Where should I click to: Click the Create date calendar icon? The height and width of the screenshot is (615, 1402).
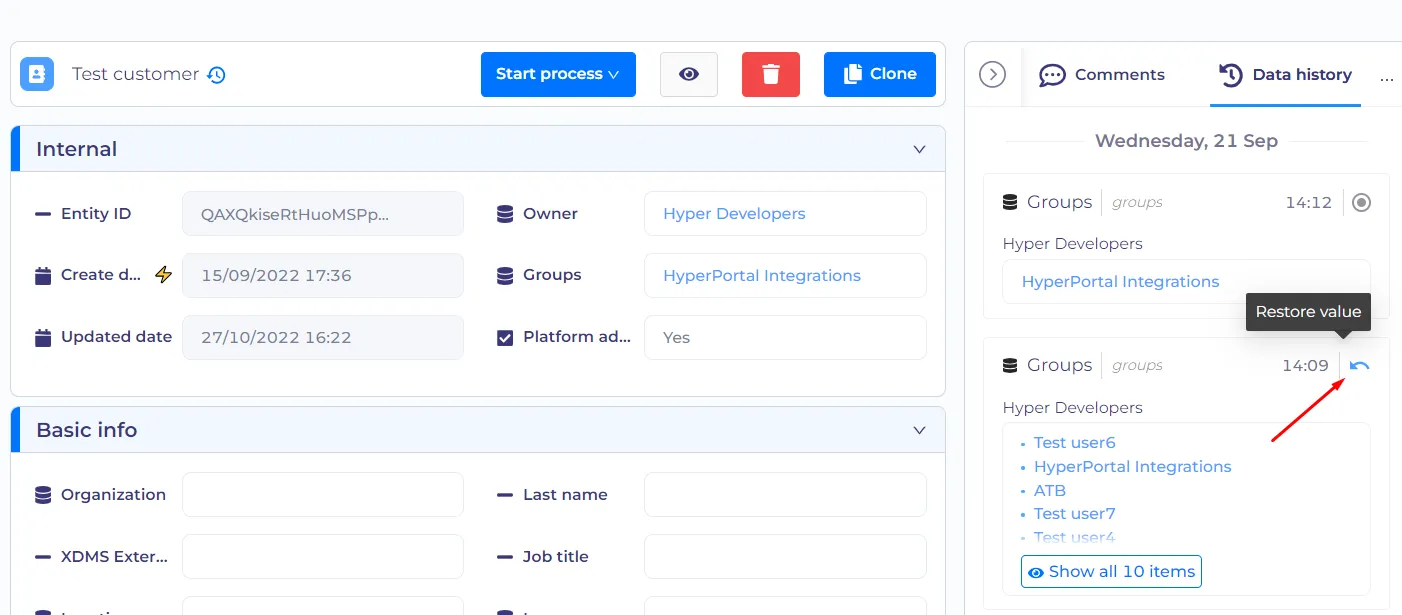[43, 275]
